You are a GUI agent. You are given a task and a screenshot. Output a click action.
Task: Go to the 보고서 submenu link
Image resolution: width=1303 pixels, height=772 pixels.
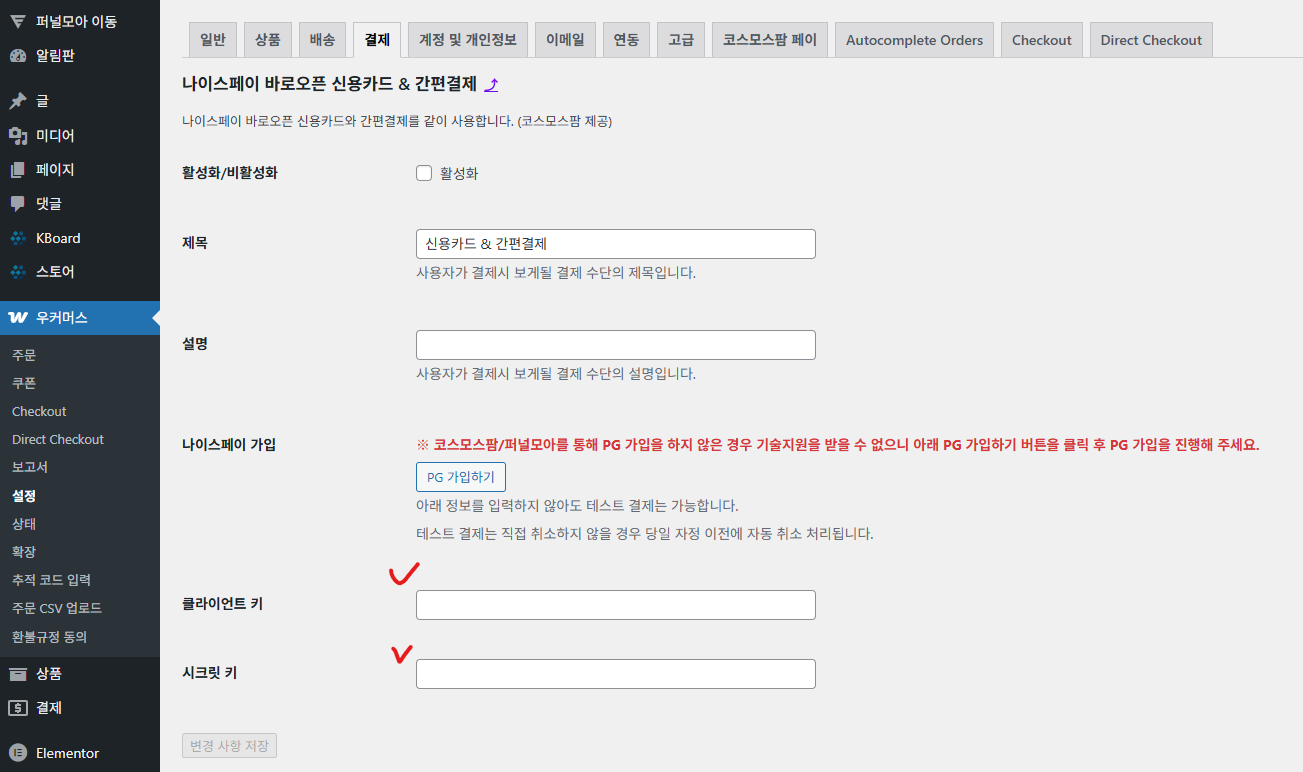tap(30, 467)
